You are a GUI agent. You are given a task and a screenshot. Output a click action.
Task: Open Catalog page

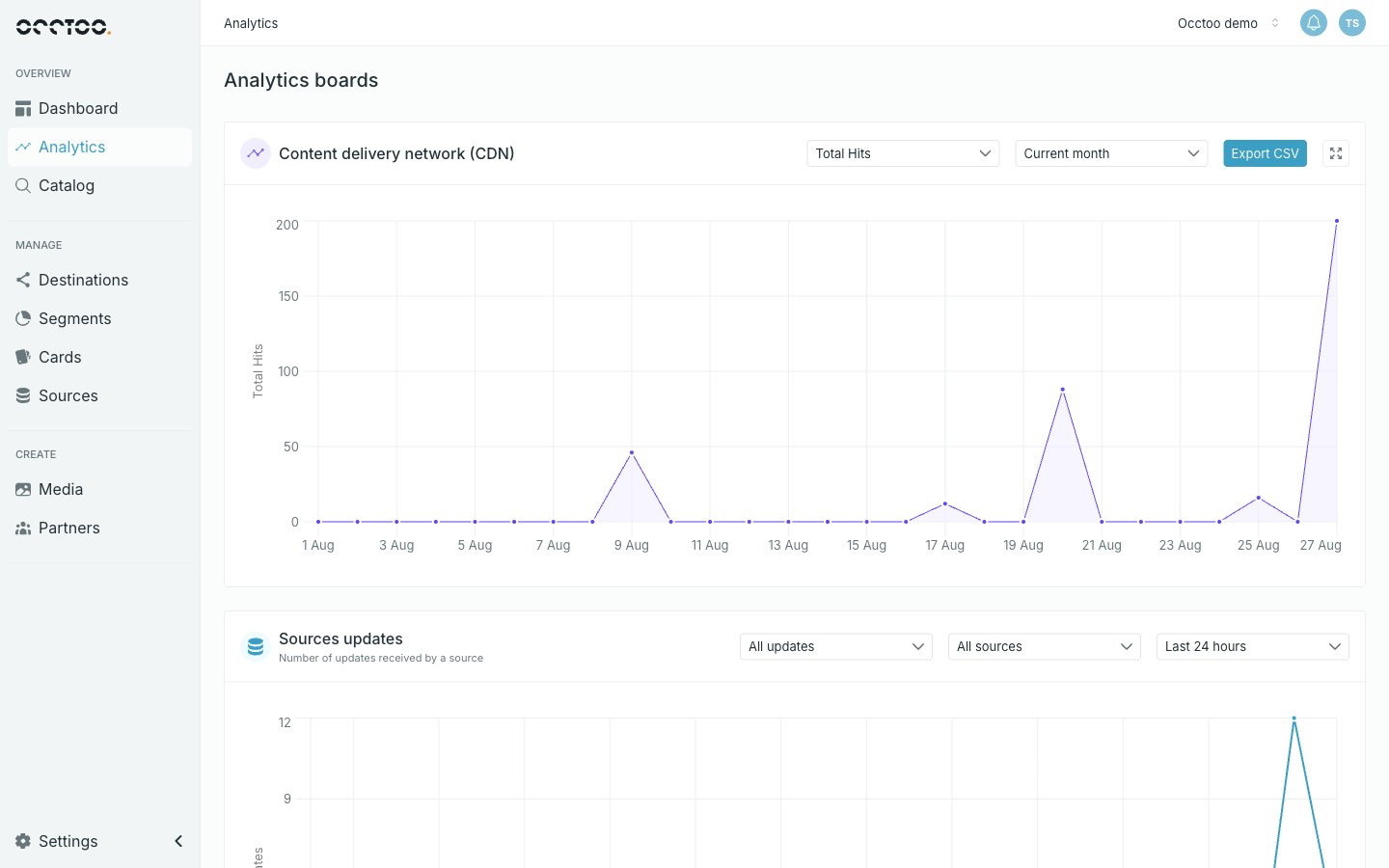click(67, 185)
